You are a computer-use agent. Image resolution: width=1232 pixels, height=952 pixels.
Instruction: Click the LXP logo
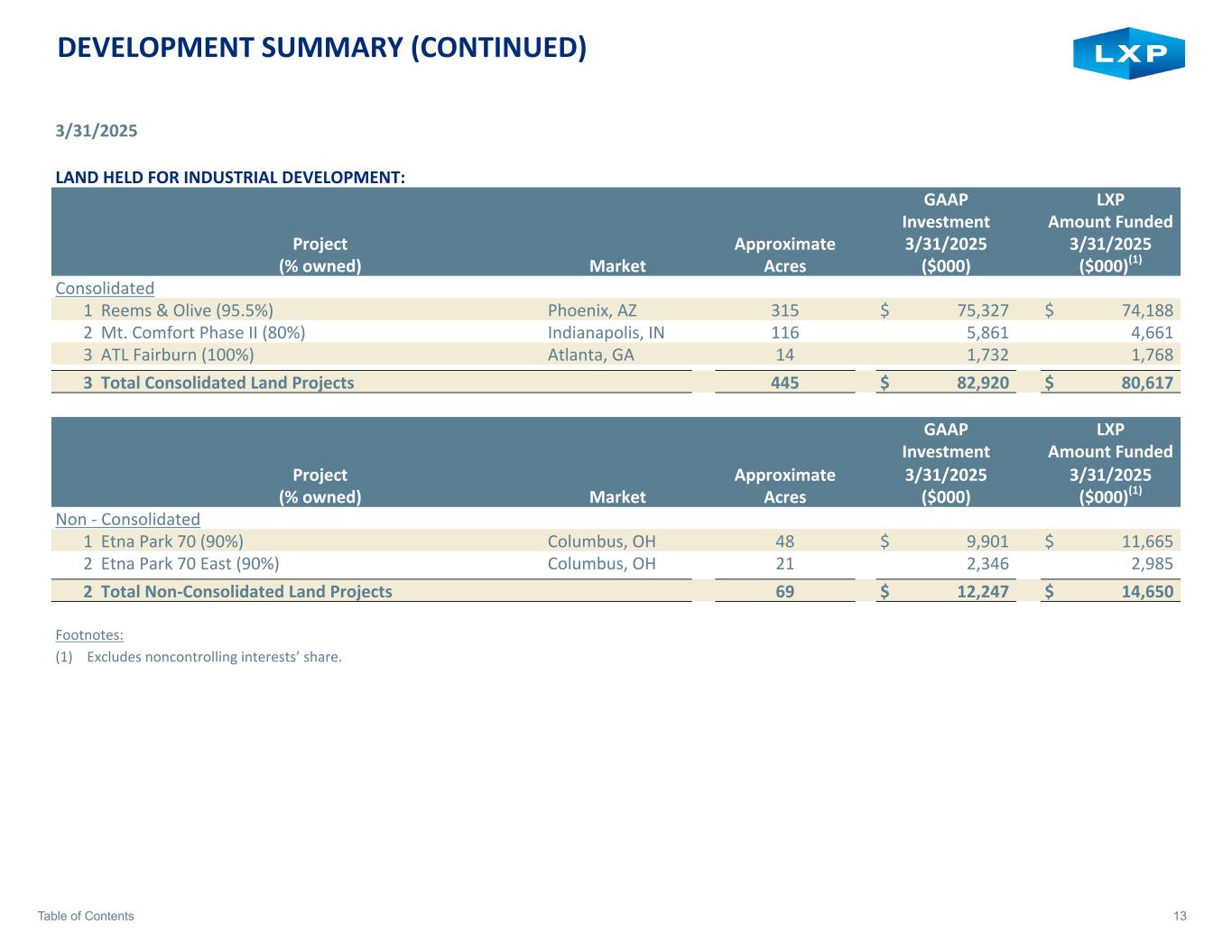pos(1128,53)
